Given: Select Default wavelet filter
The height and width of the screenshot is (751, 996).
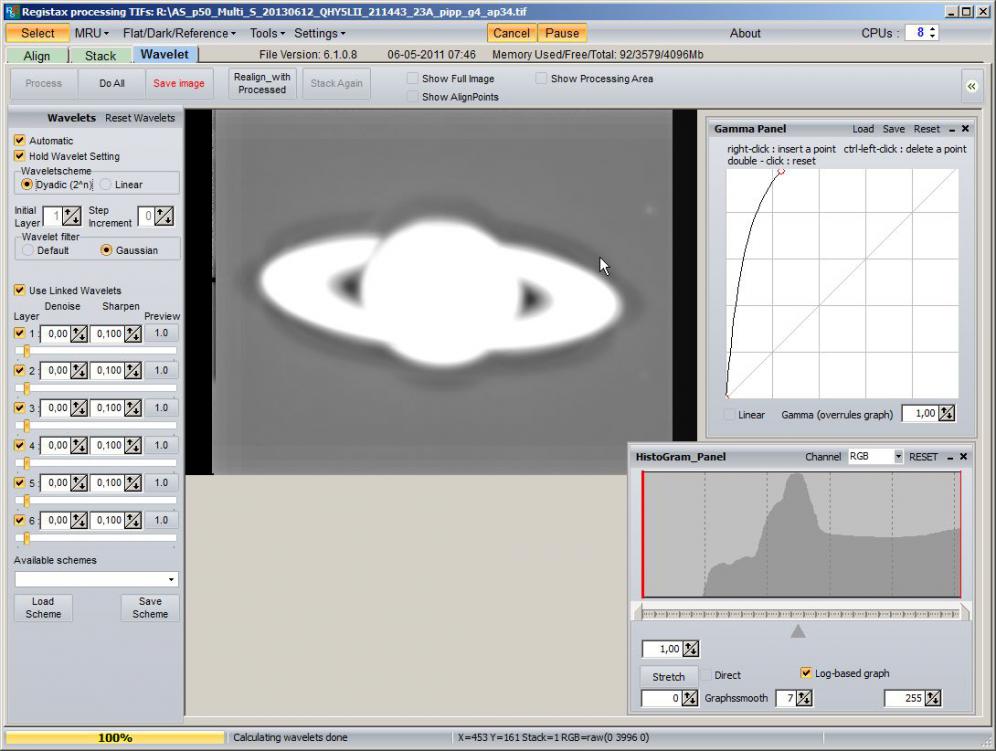Looking at the screenshot, I should [x=27, y=250].
